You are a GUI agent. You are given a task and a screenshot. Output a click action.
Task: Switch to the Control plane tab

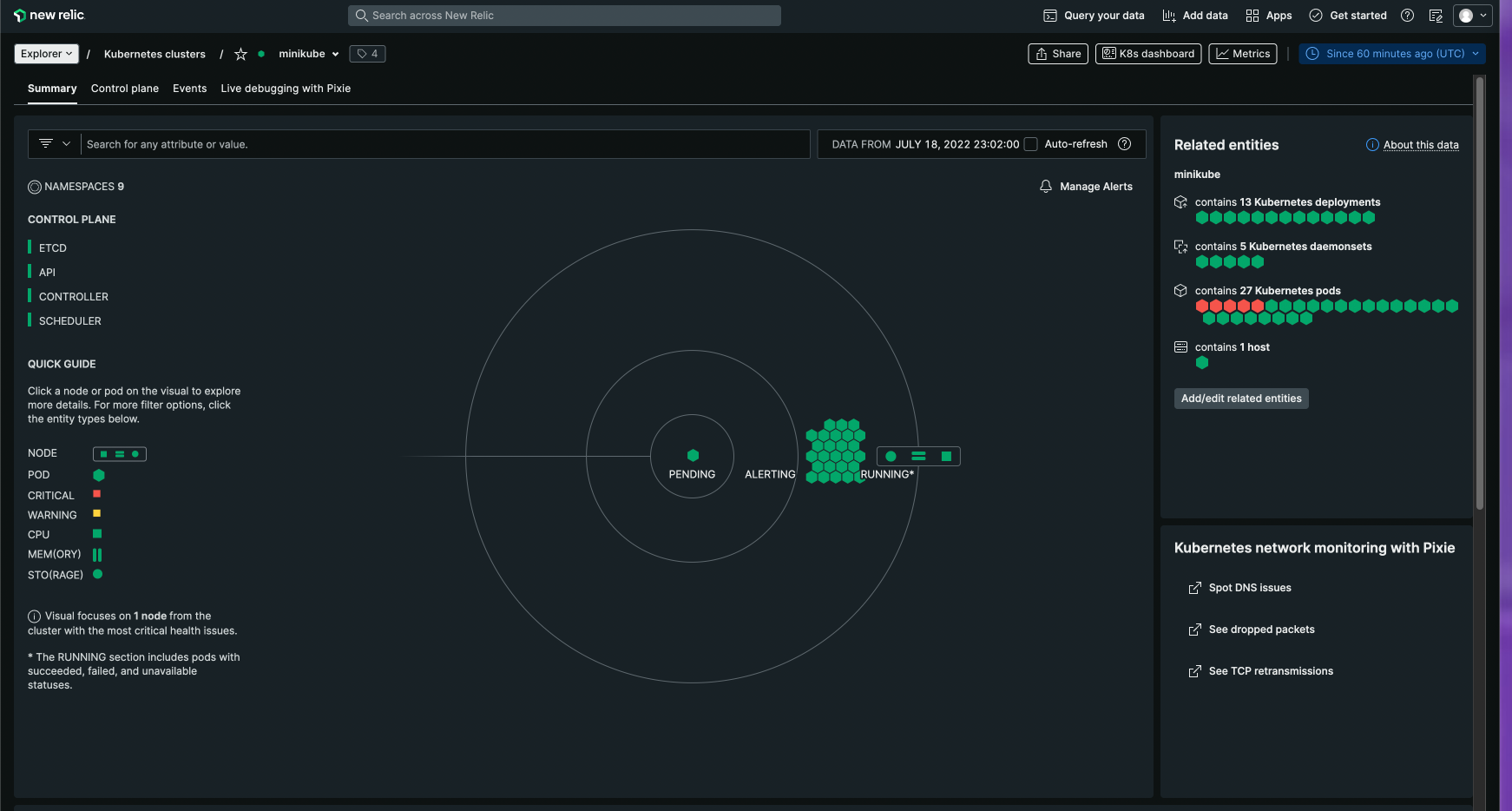point(125,89)
